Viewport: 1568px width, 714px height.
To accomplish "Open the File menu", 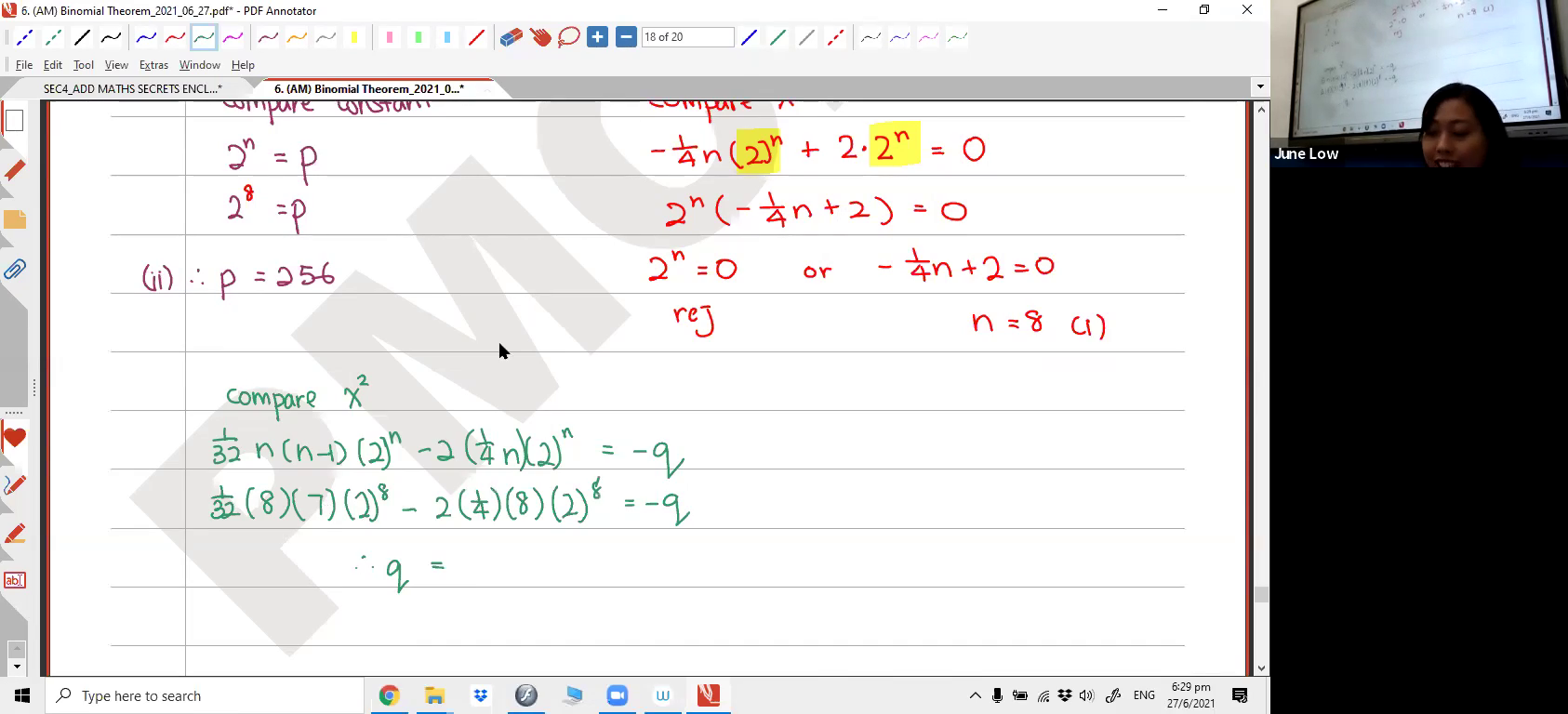I will (x=24, y=65).
